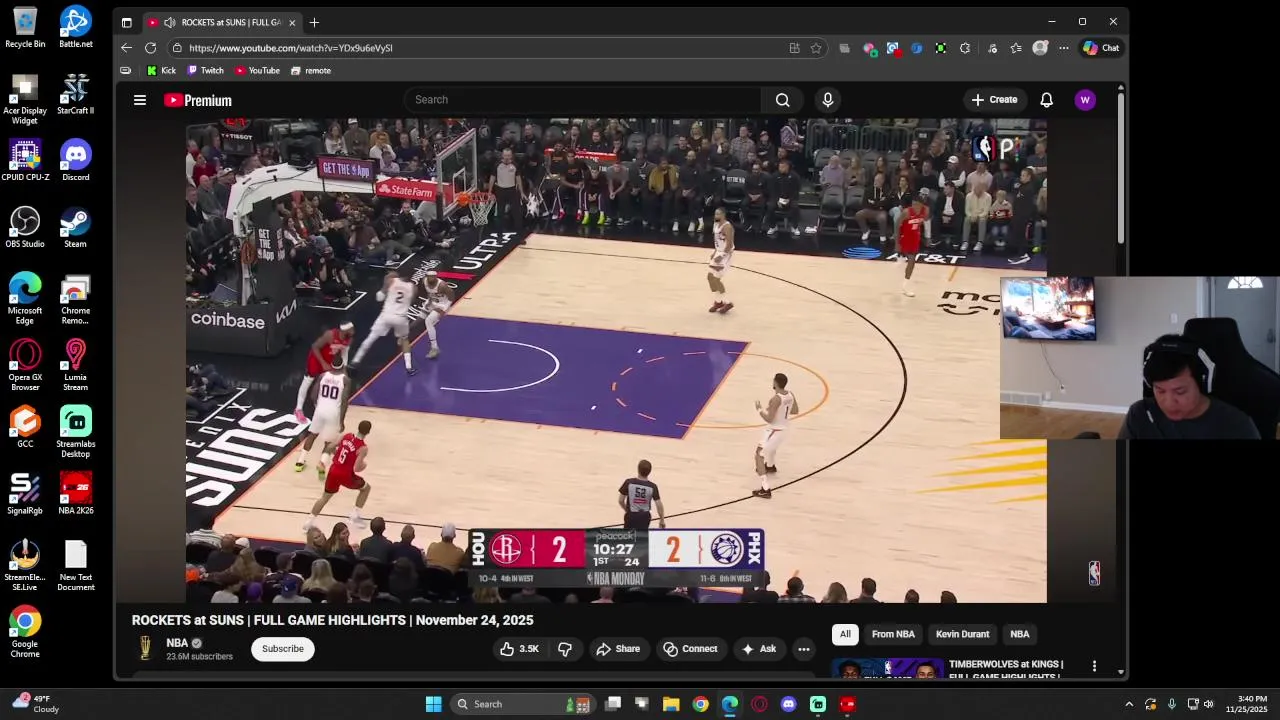The height and width of the screenshot is (720, 1280).
Task: Open the YouTube bookmark
Action: [258, 71]
